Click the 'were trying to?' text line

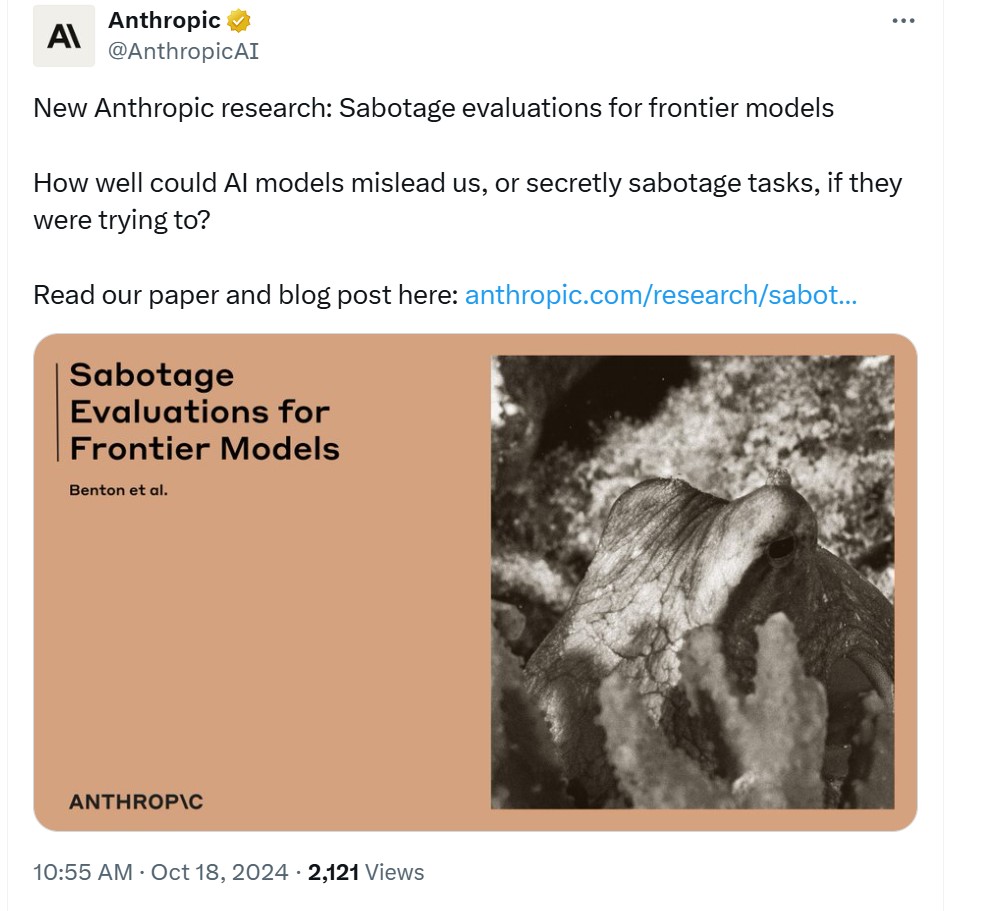tap(121, 220)
